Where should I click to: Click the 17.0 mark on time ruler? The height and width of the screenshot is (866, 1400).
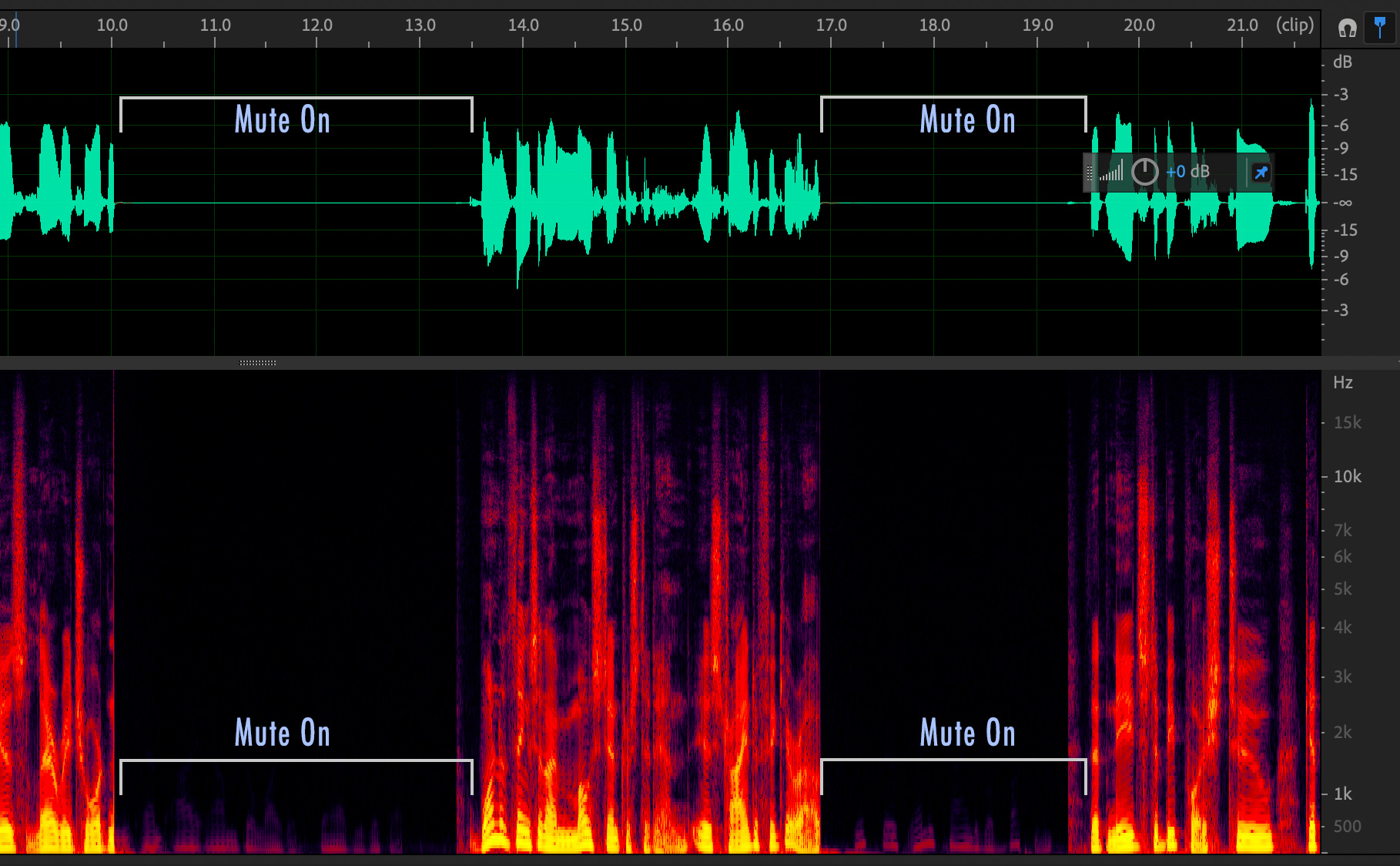831,25
